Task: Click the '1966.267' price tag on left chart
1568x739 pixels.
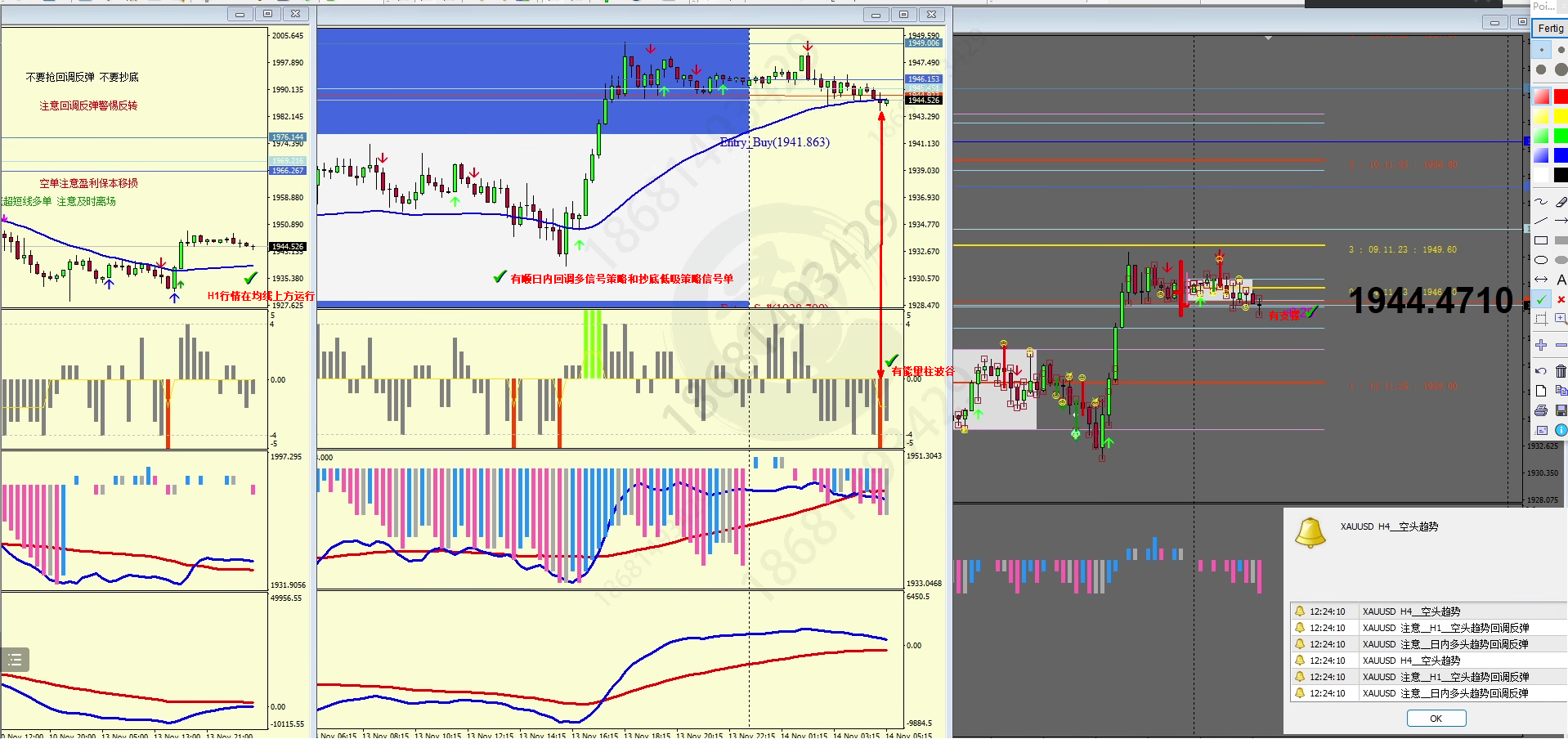Action: point(288,171)
